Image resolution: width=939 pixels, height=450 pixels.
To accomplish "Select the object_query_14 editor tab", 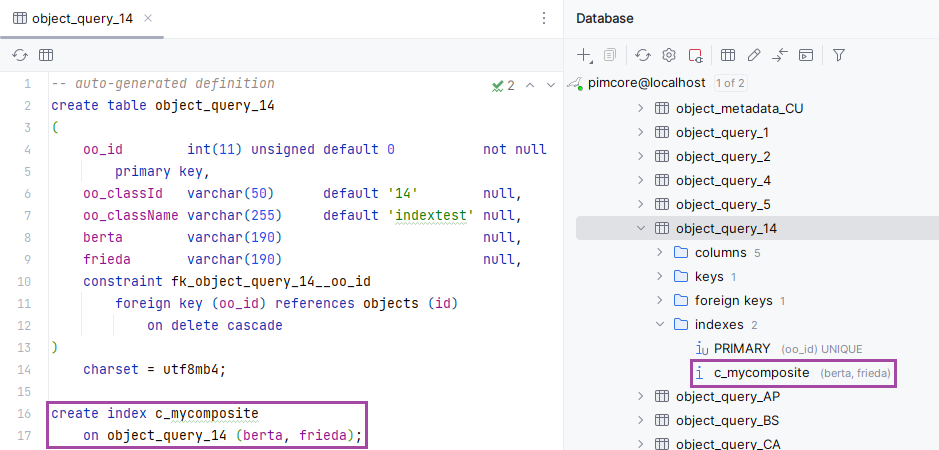I will pyautogui.click(x=82, y=19).
